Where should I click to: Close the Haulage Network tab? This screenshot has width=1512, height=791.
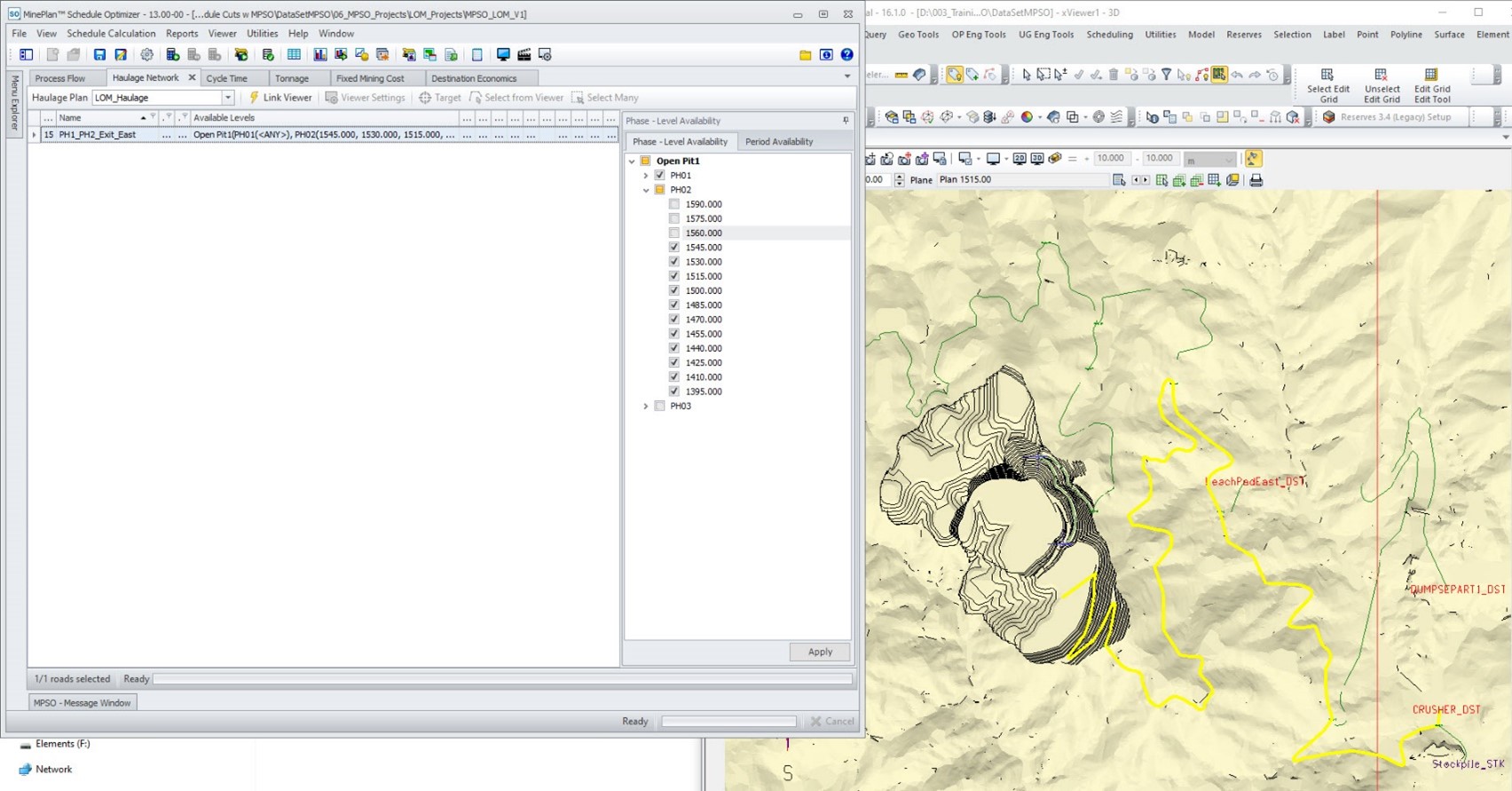tap(192, 78)
